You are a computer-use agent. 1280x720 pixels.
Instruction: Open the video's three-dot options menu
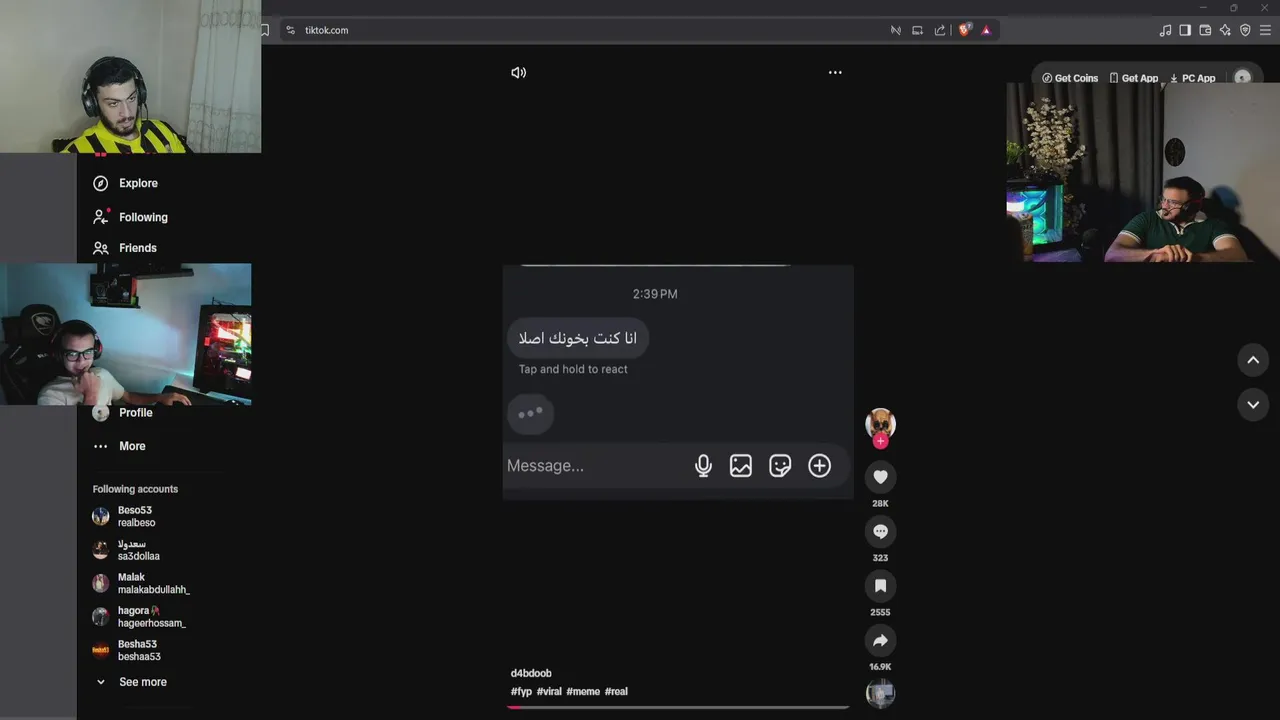[x=835, y=72]
